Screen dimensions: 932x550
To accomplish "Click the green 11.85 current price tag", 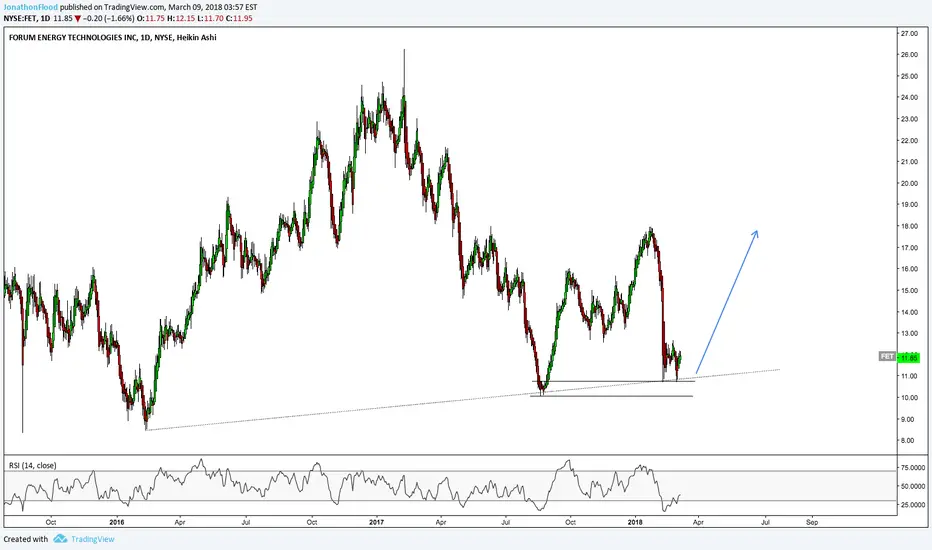I will [x=909, y=357].
